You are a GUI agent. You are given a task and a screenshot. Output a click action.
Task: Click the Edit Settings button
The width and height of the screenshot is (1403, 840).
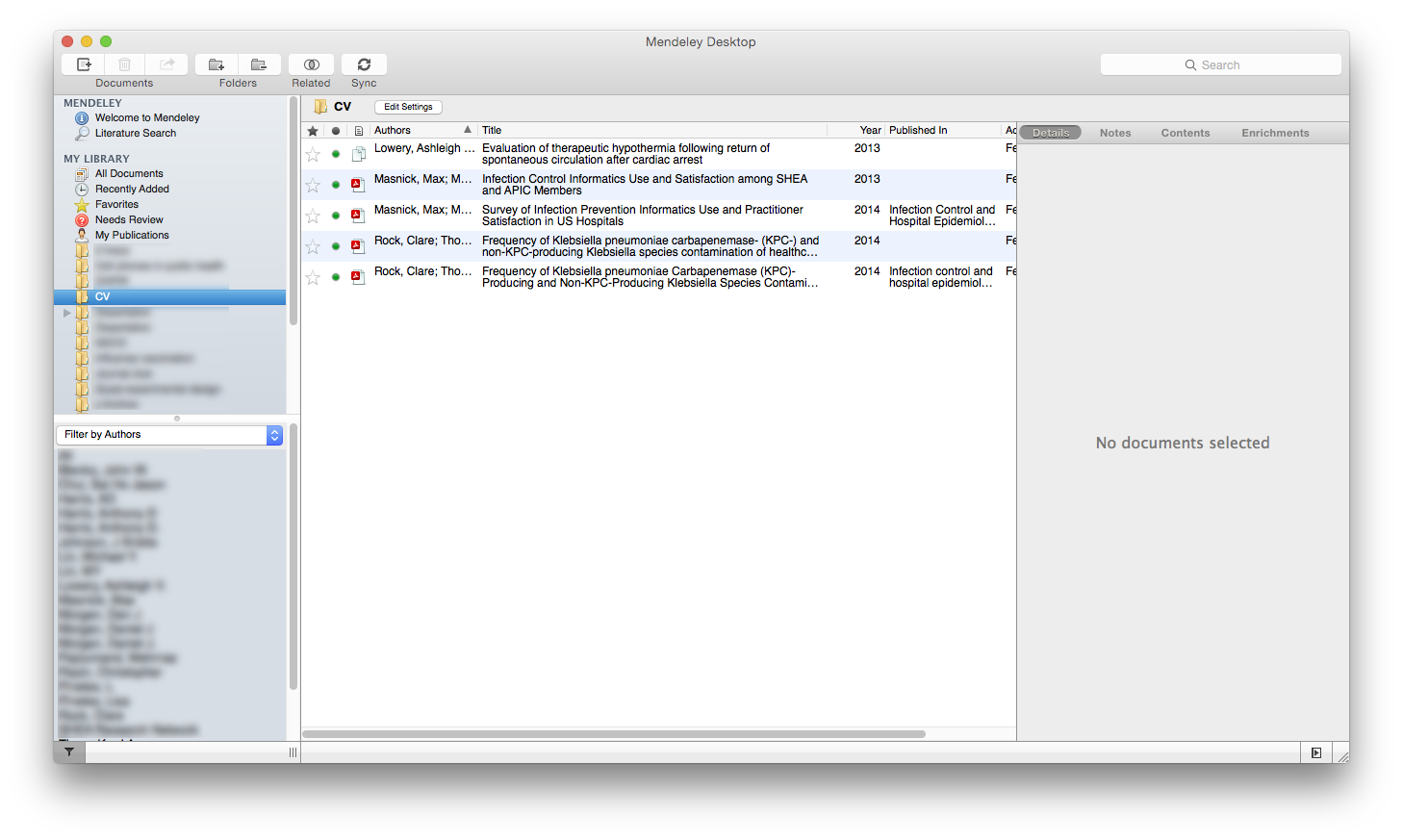(x=408, y=107)
